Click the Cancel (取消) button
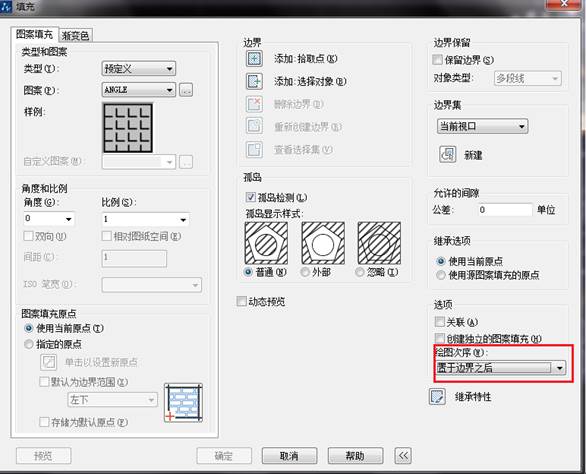The width and height of the screenshot is (586, 474). click(289, 456)
